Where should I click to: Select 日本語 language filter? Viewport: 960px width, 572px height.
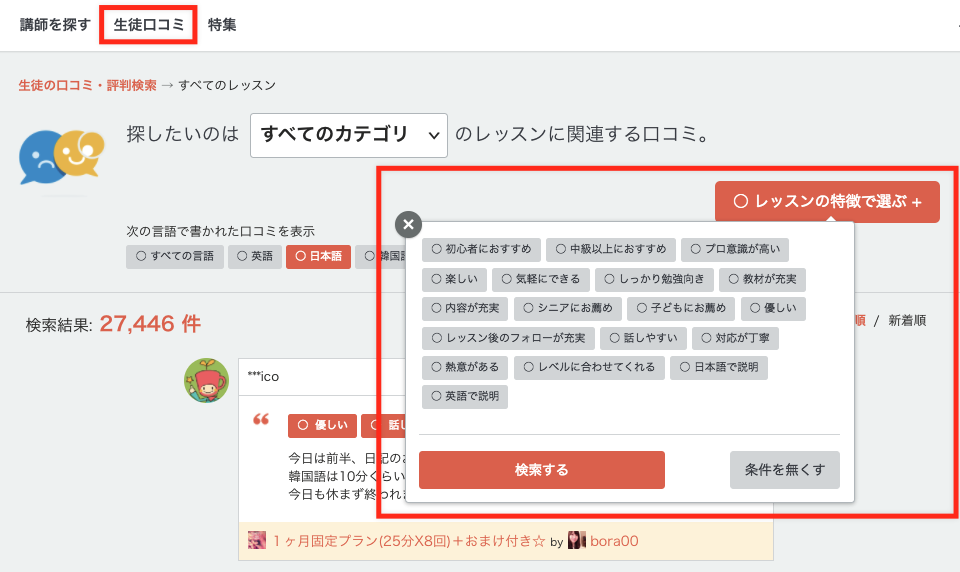[318, 257]
